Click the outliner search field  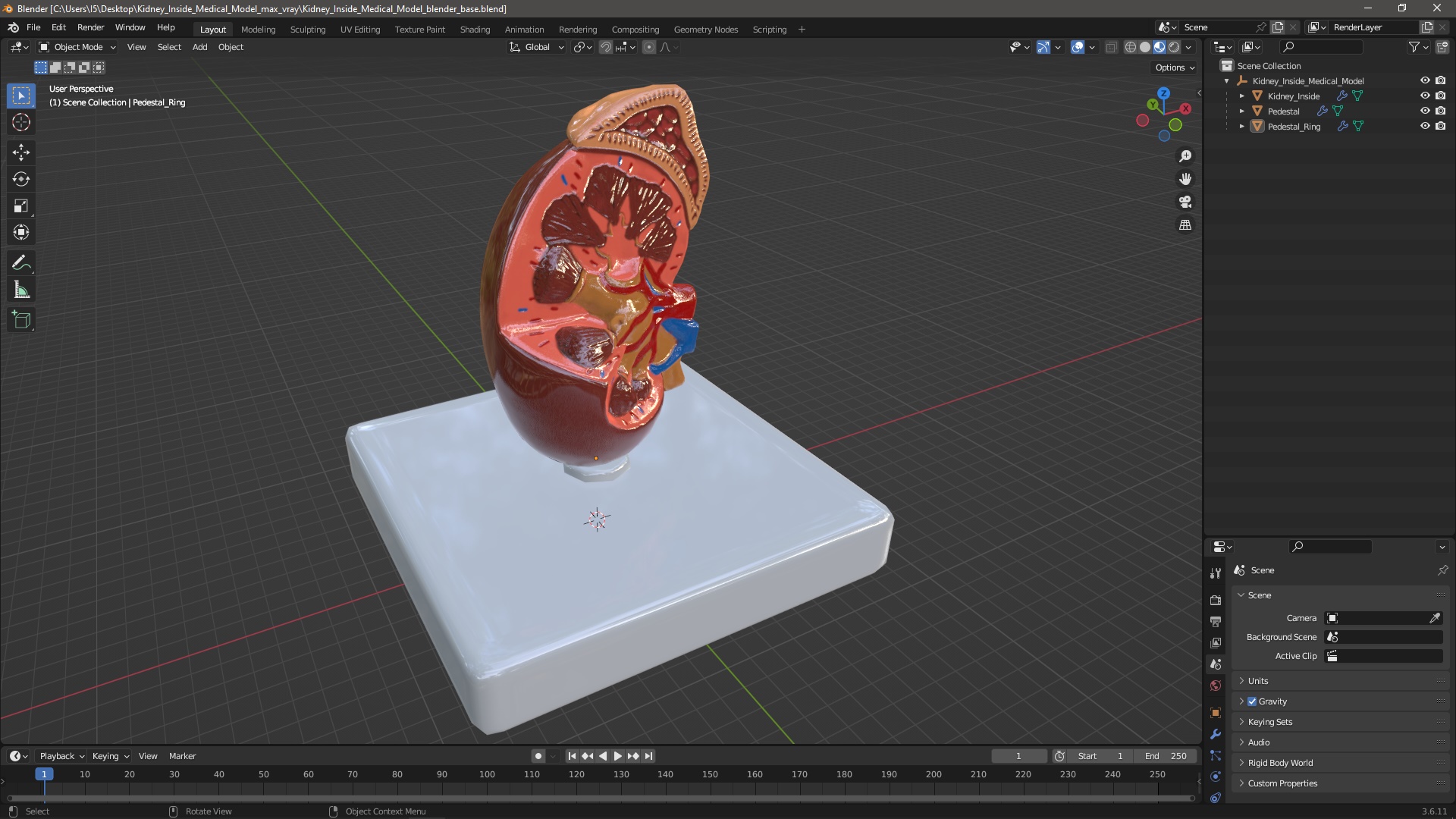pos(1323,47)
